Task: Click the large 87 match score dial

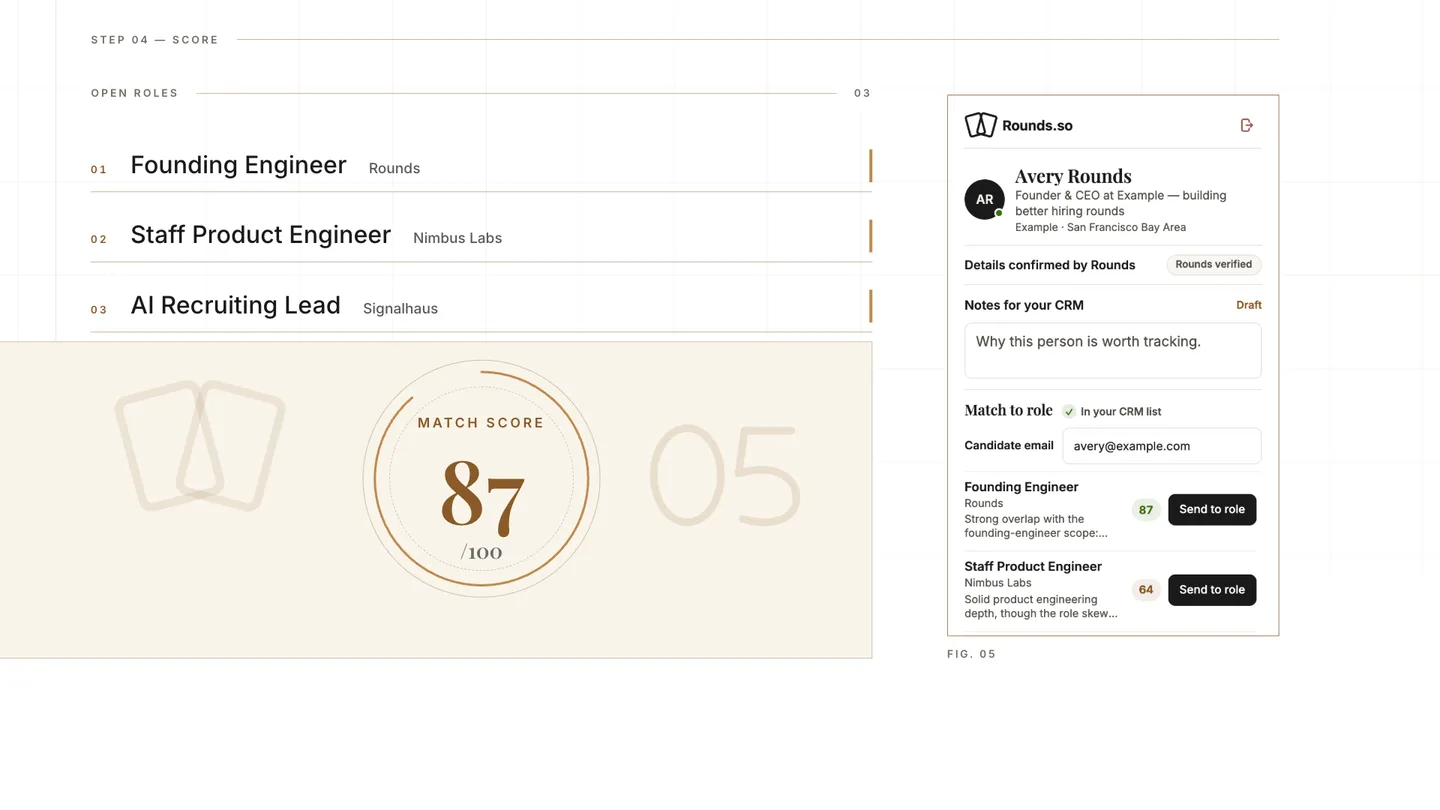Action: pos(481,479)
